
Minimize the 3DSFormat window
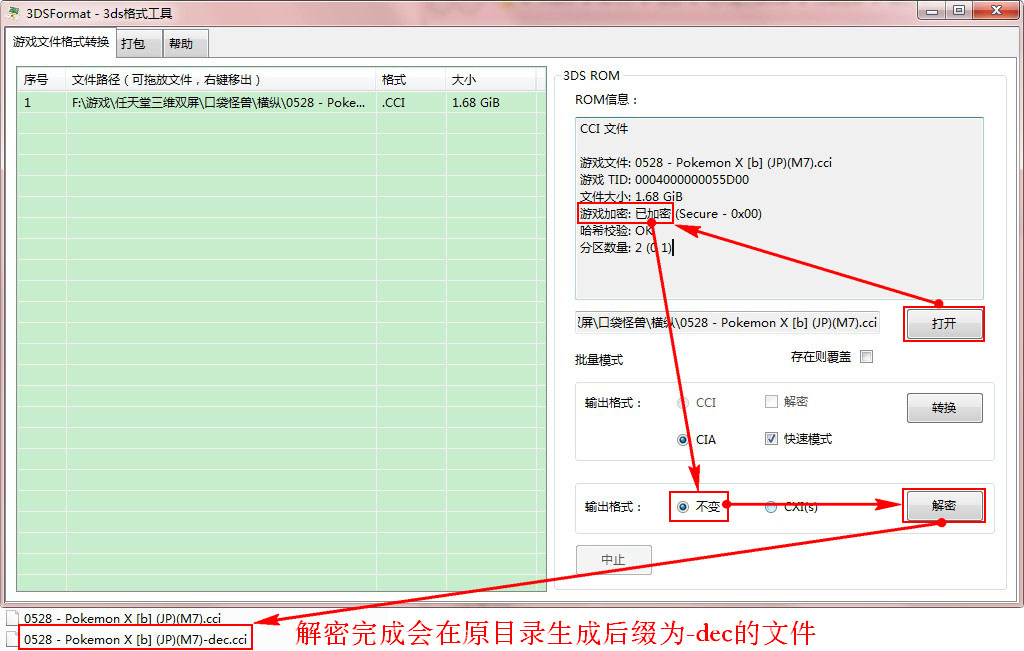(932, 10)
